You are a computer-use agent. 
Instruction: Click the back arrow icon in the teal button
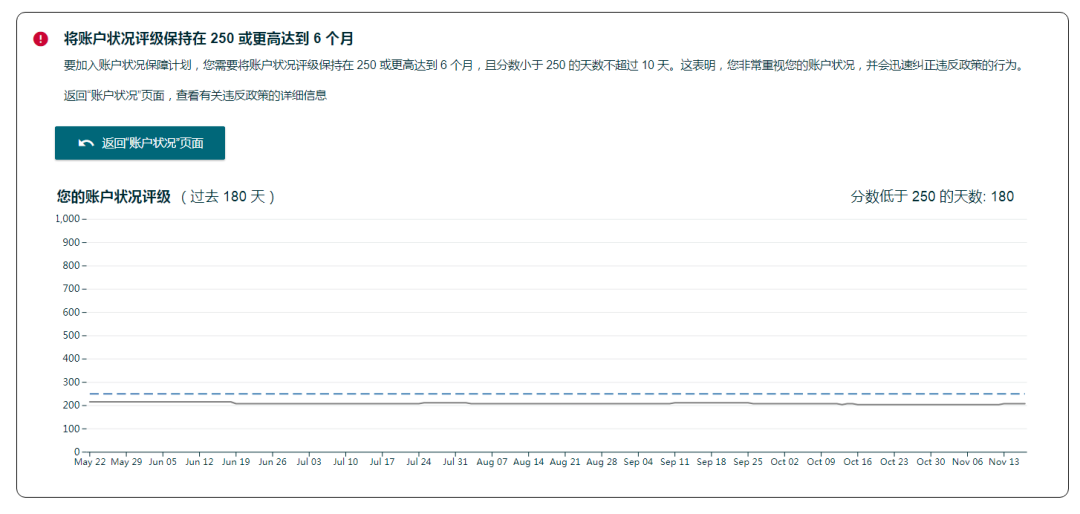pos(86,143)
